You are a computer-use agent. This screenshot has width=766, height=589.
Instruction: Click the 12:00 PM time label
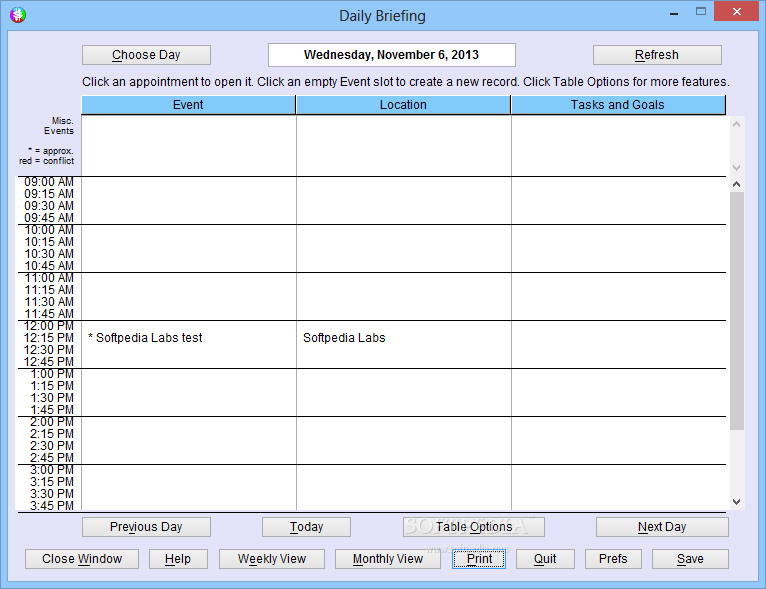click(x=49, y=326)
